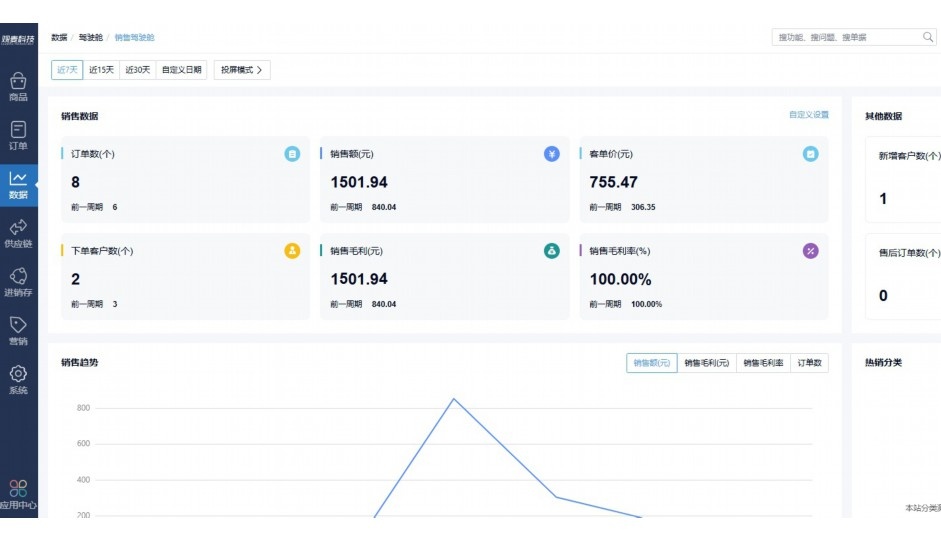Switch date range to 近30天
The width and height of the screenshot is (941, 541).
[137, 70]
